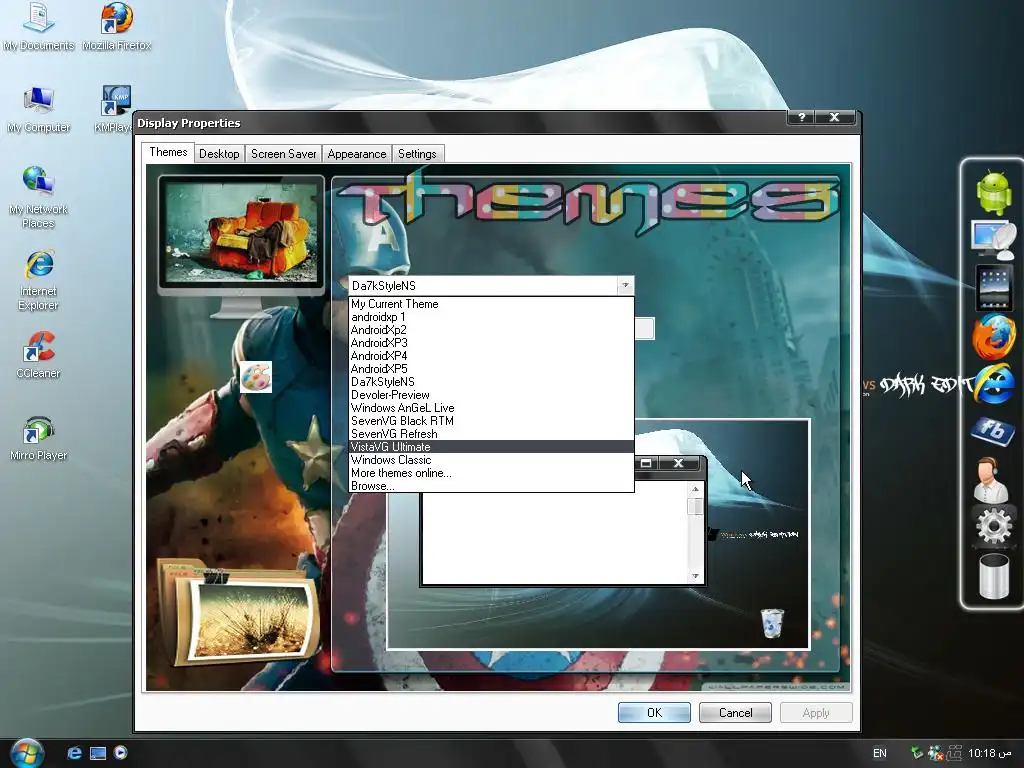Launch Internet Explorer from the side dock
The image size is (1024, 768).
(995, 385)
